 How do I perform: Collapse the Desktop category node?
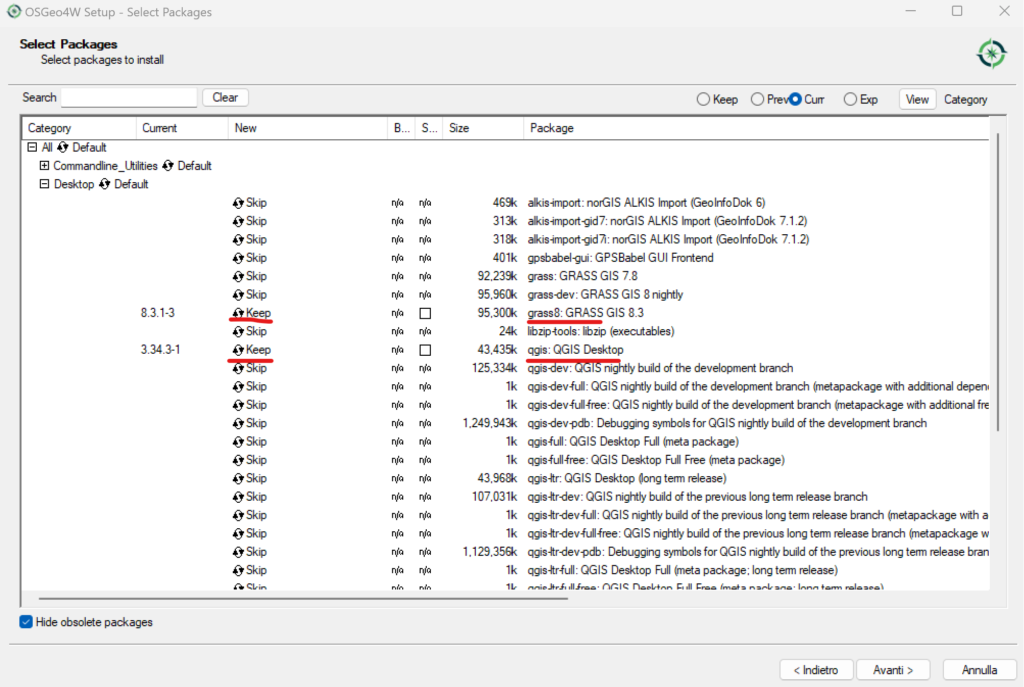click(44, 184)
